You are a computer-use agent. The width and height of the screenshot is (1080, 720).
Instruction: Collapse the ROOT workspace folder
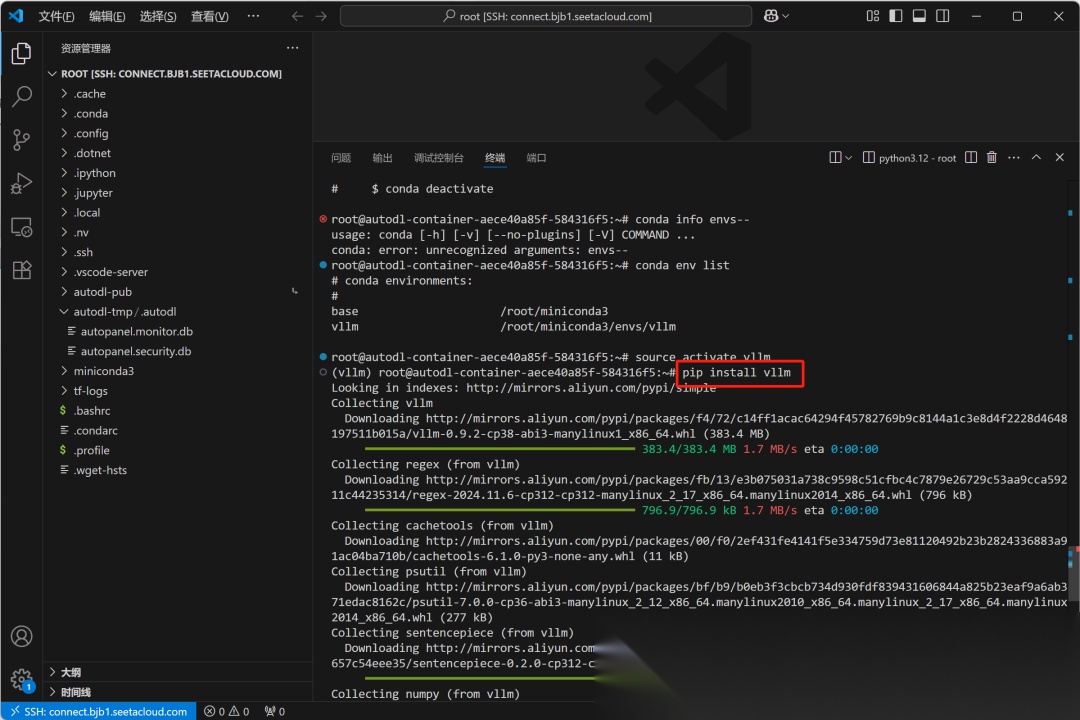(177, 74)
